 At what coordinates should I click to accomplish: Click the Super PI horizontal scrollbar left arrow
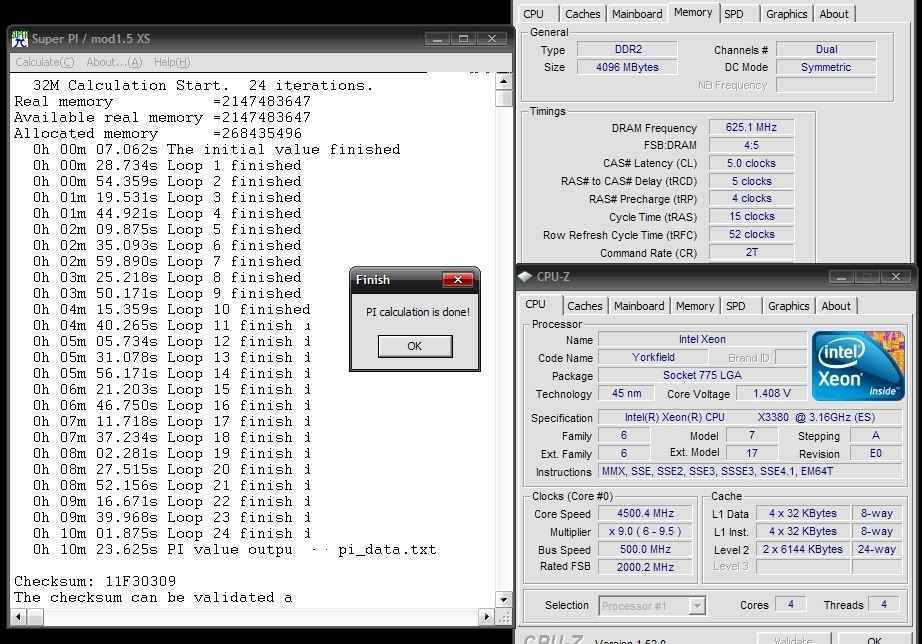tap(18, 616)
